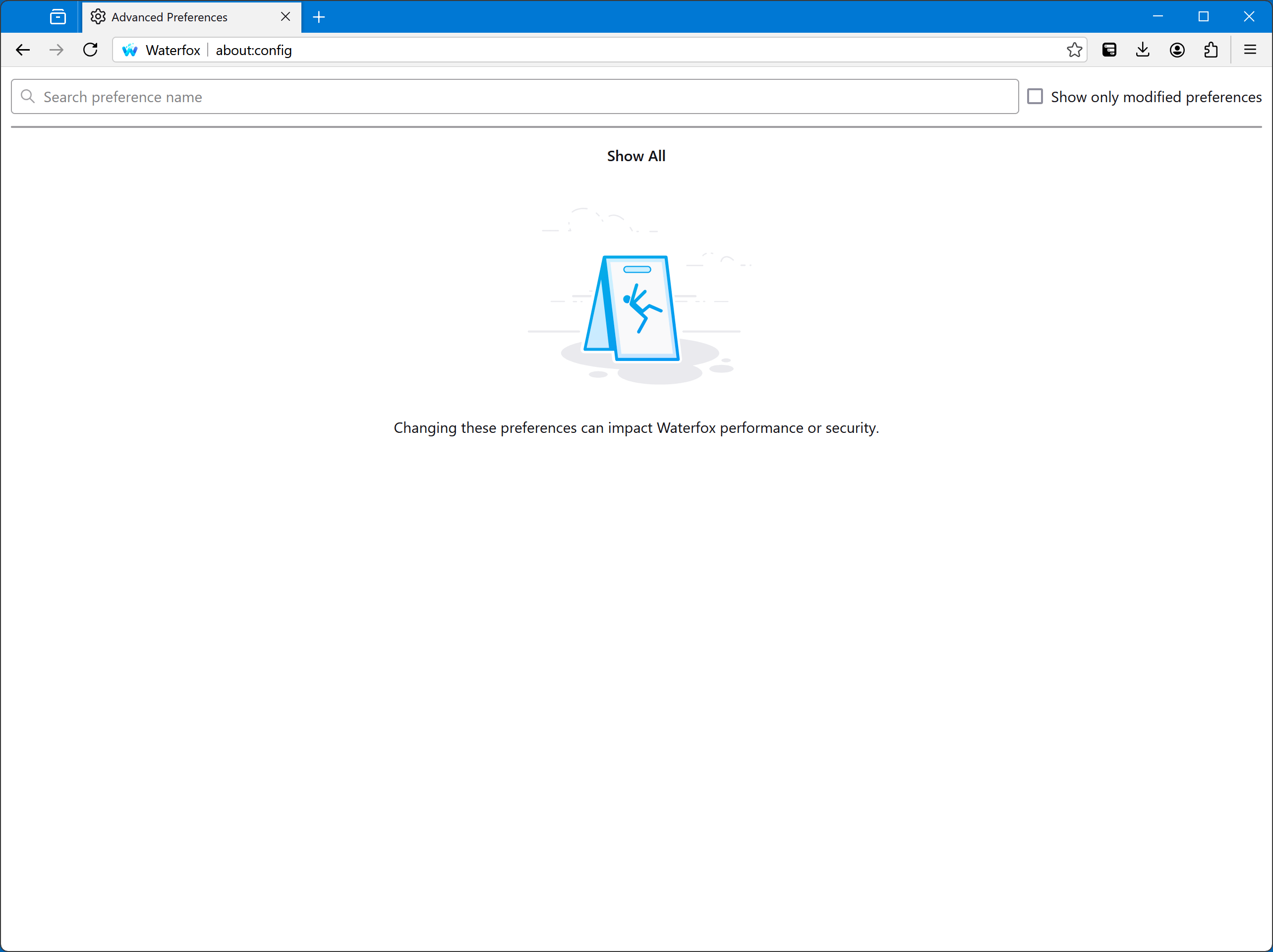This screenshot has height=952, width=1273.
Task: Navigate forward using the forward arrow
Action: (x=57, y=50)
